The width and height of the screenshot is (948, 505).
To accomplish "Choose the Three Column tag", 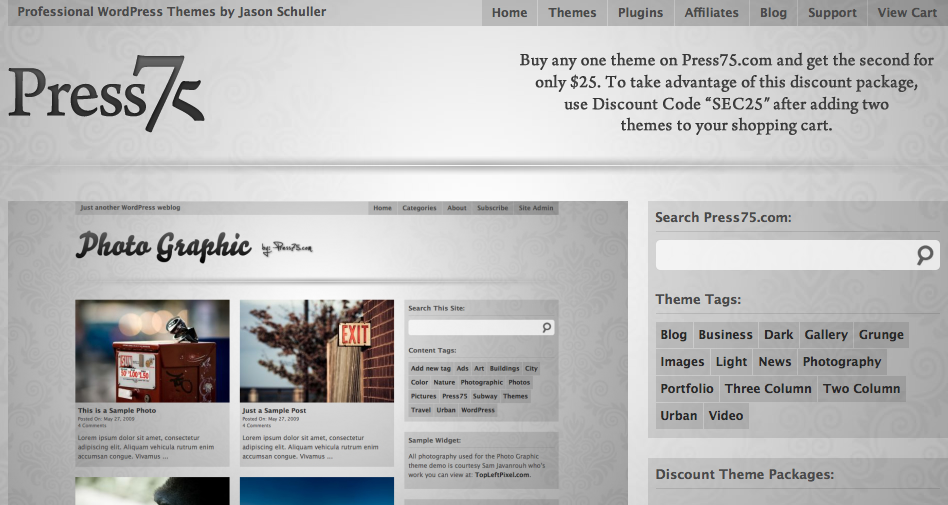I will 768,389.
